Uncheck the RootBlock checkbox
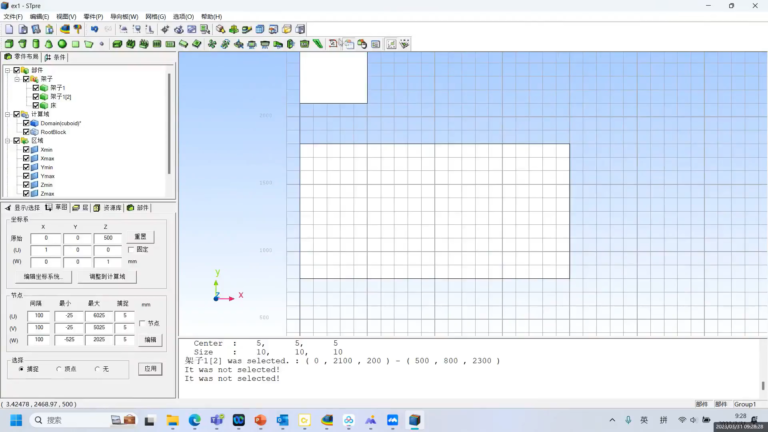 (x=26, y=132)
